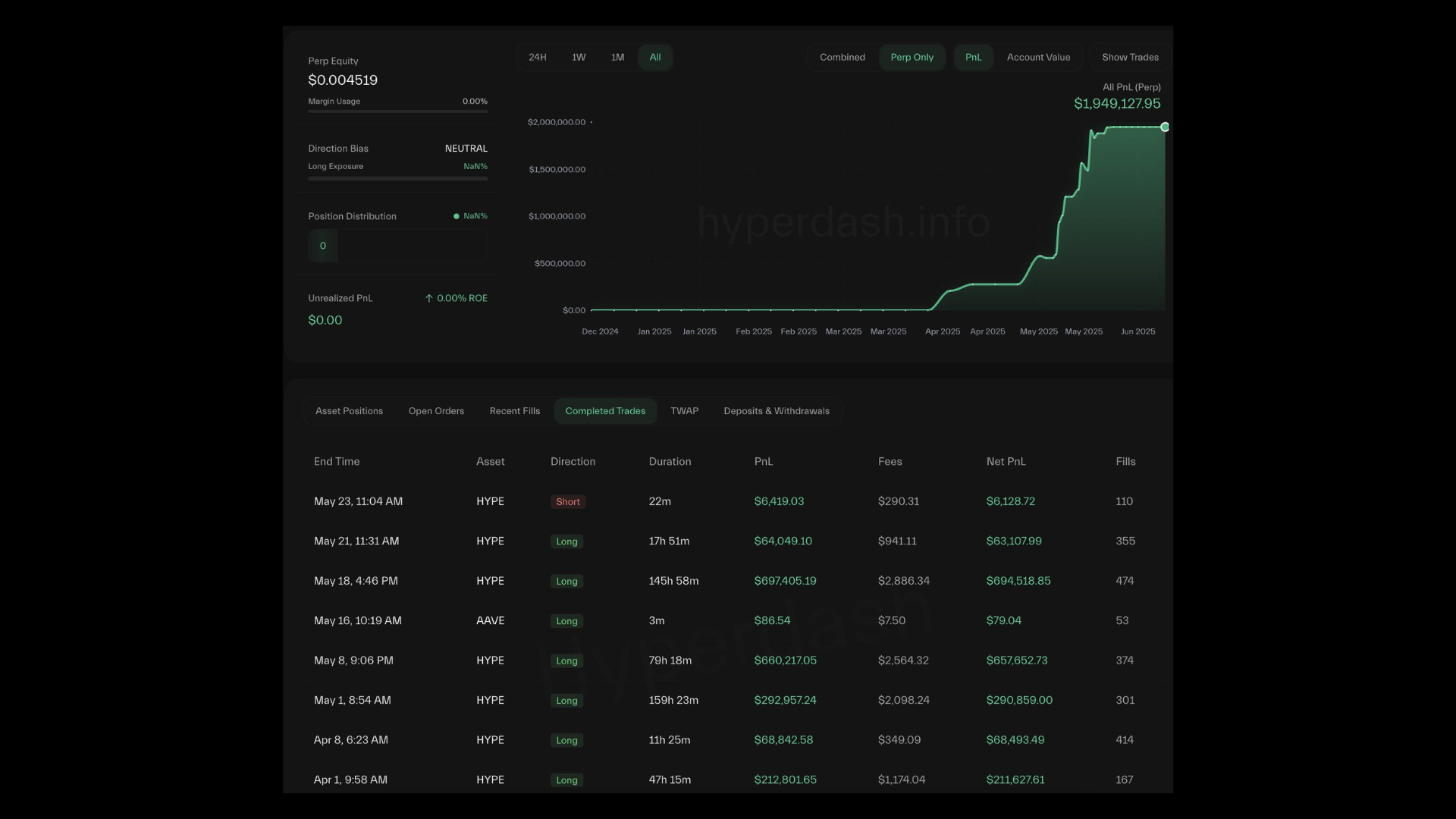
Task: Enable Show Trades on chart
Action: 1130,58
